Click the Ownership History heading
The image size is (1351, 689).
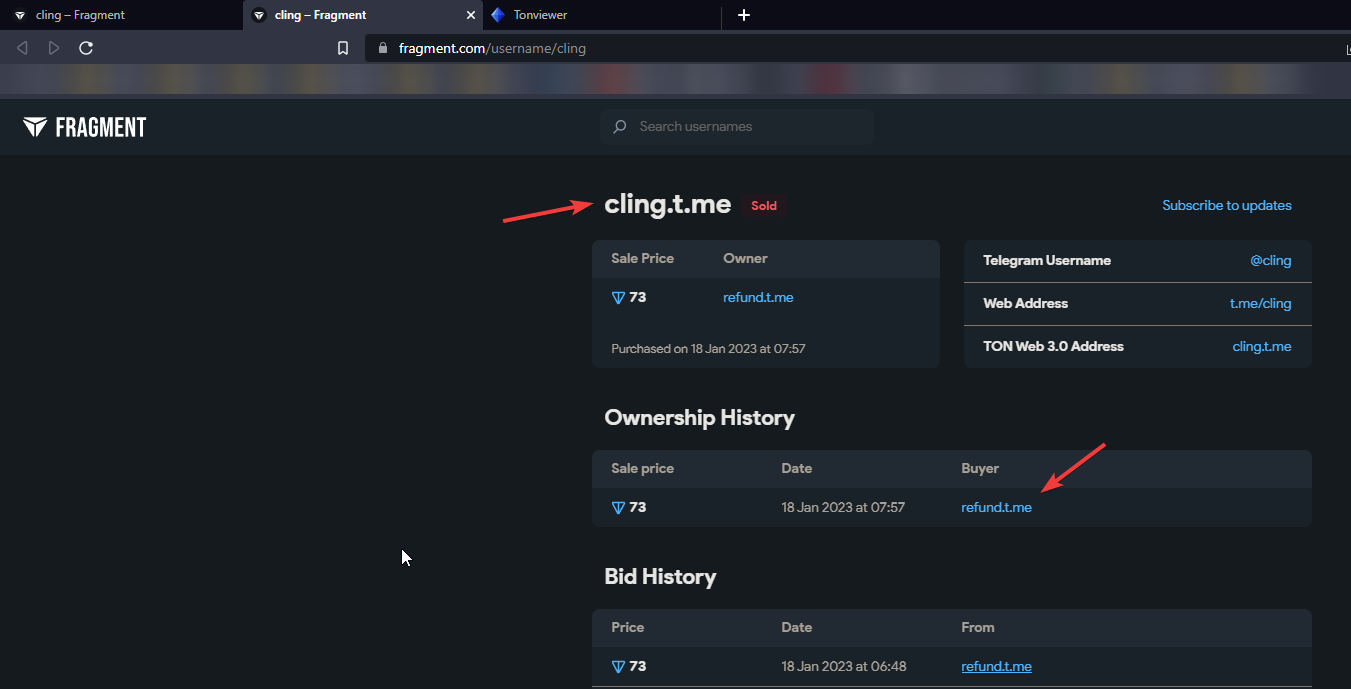699,418
